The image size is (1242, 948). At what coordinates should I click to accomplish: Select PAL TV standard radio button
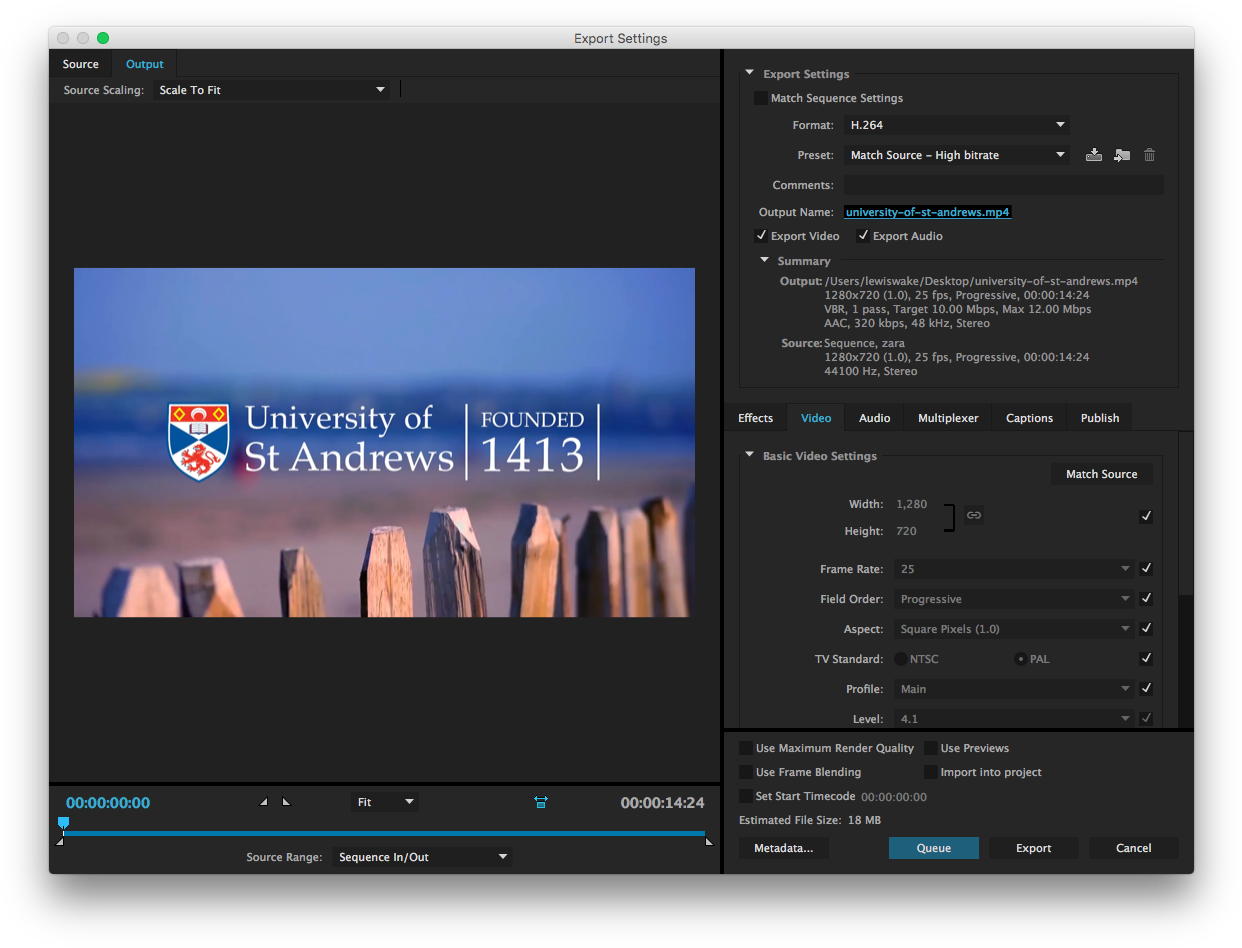(x=1021, y=659)
